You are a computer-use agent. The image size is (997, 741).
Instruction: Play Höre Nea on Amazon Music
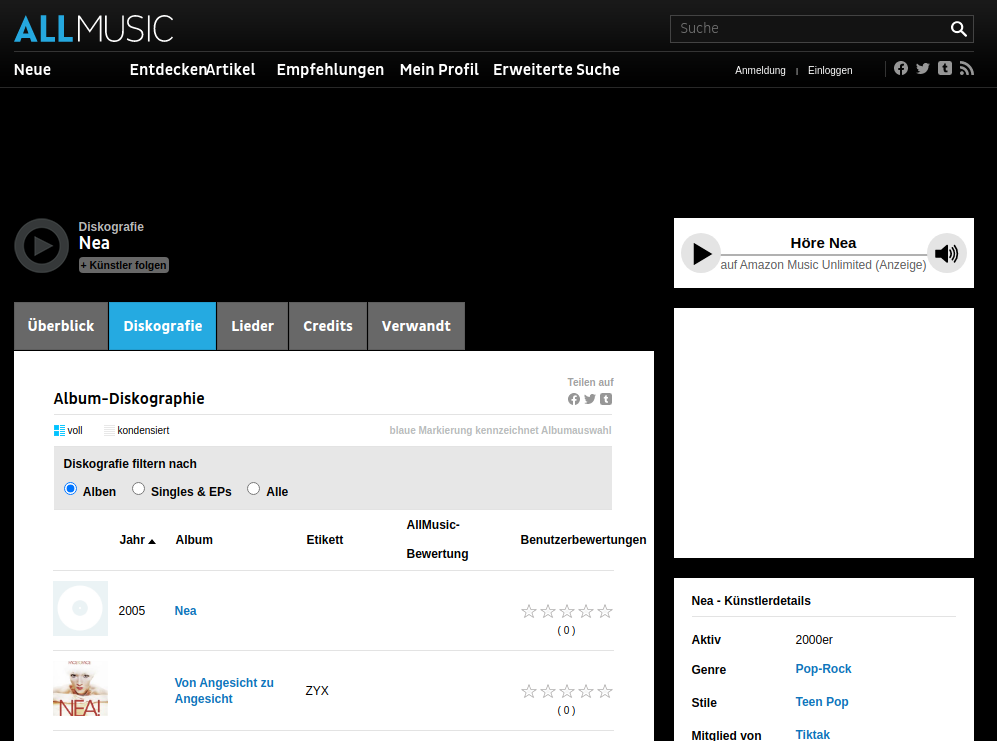point(701,253)
